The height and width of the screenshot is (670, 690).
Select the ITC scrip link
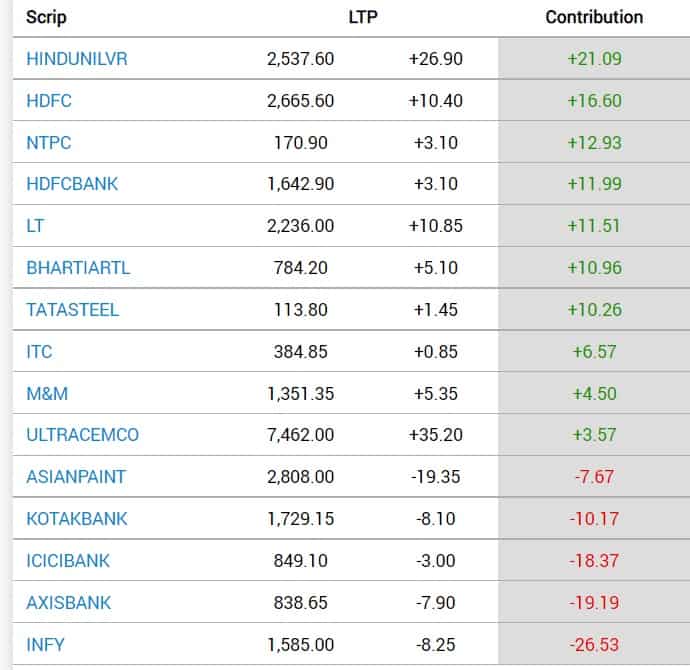pyautogui.click(x=40, y=352)
